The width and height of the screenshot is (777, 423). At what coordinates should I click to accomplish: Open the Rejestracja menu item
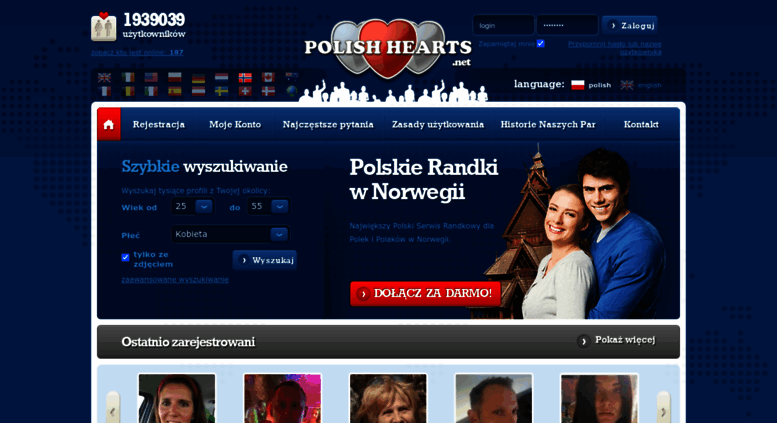click(x=159, y=124)
